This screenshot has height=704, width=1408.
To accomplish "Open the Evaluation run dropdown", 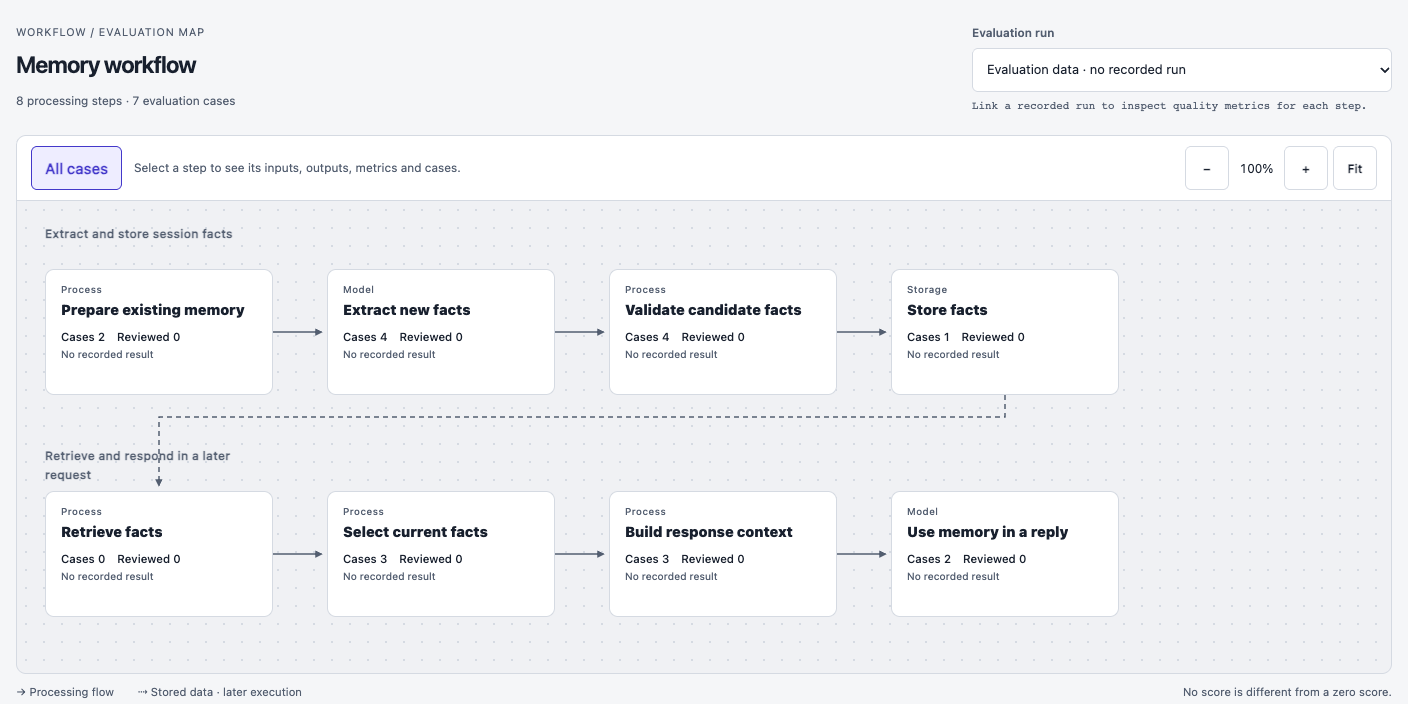I will [1181, 70].
